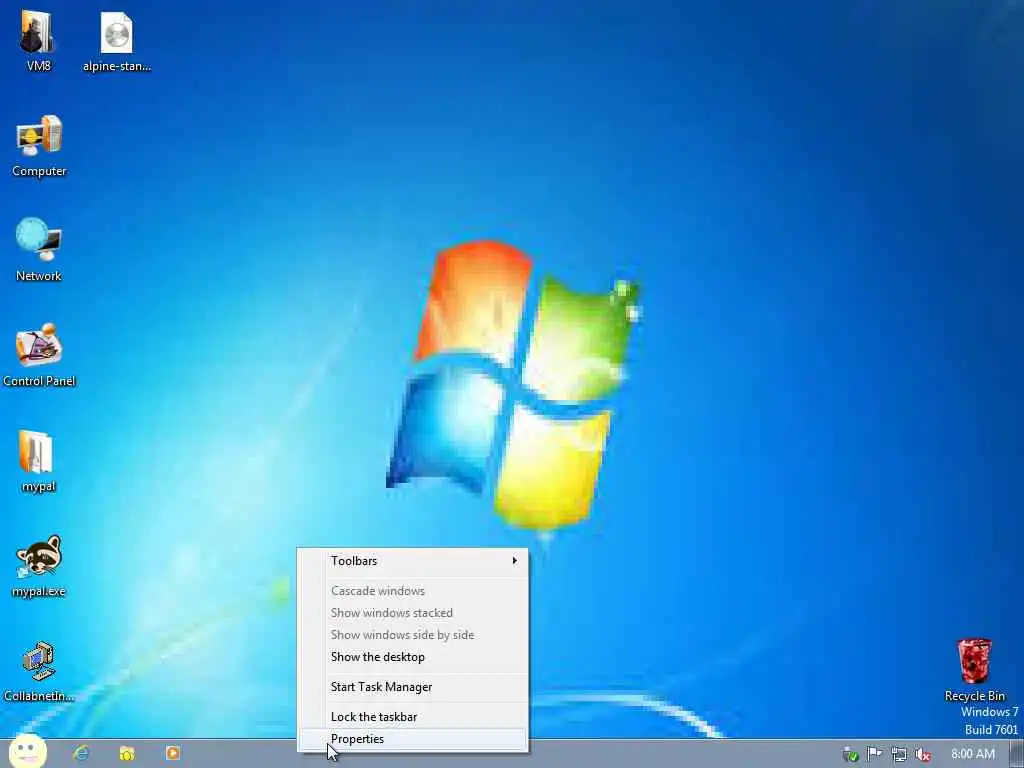Select the mypal.exe raccoon icon
The image size is (1024, 768).
pyautogui.click(x=39, y=566)
